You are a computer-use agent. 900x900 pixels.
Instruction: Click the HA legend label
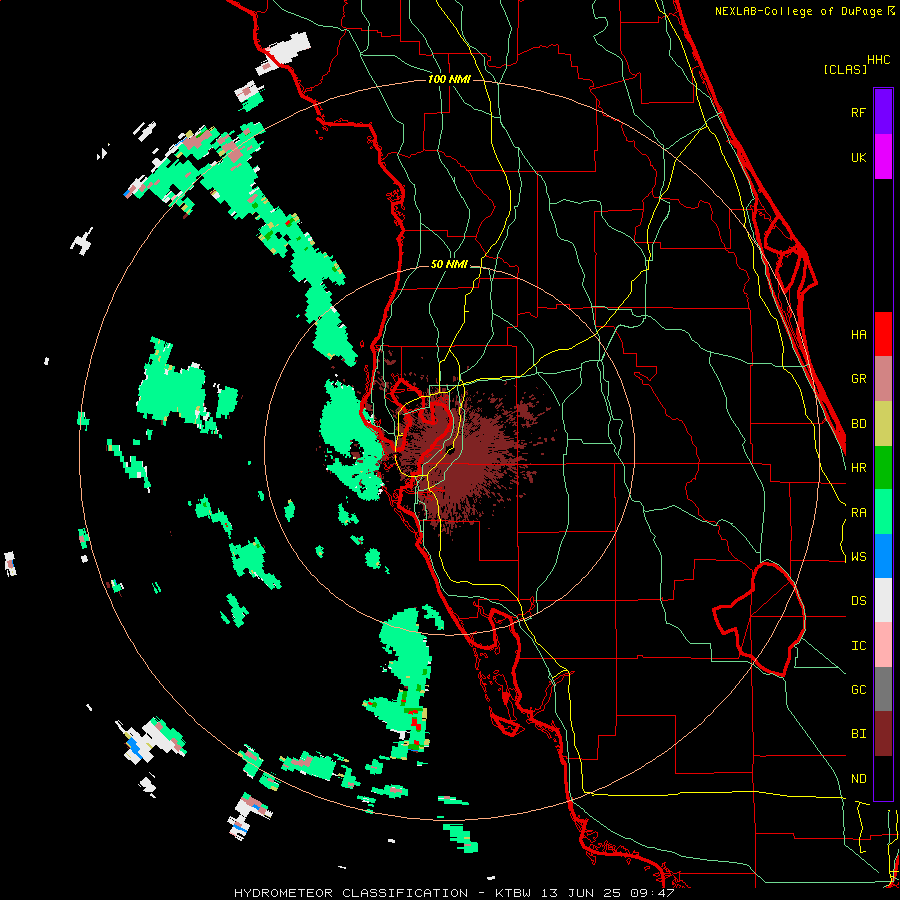click(858, 334)
